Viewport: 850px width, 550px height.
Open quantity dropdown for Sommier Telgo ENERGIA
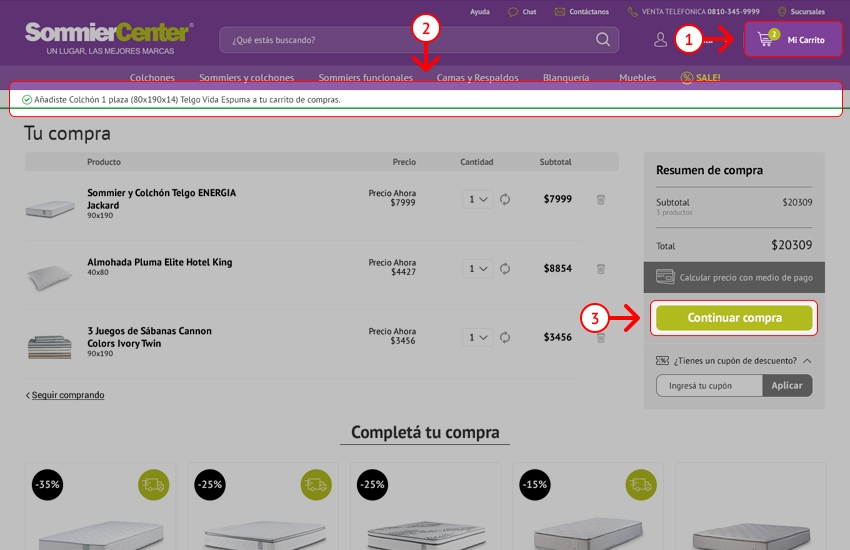tap(478, 199)
